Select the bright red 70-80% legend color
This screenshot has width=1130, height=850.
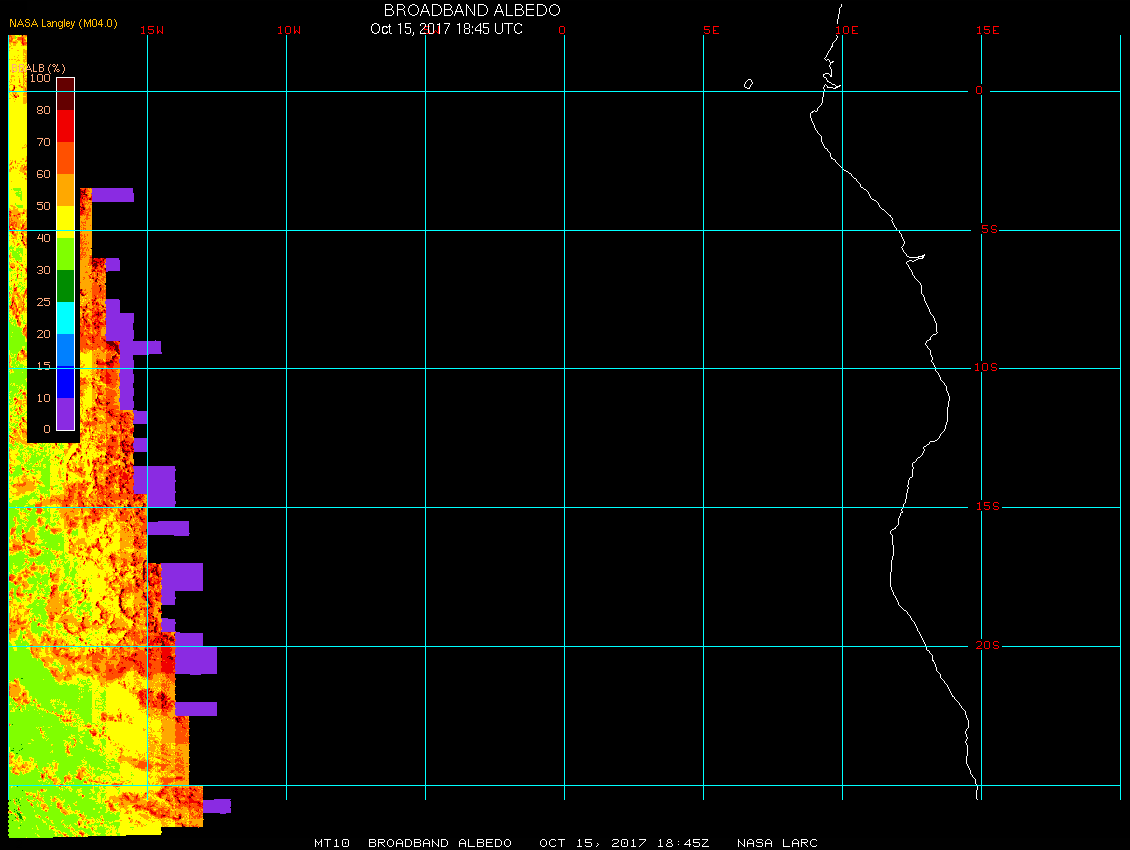[x=65, y=126]
